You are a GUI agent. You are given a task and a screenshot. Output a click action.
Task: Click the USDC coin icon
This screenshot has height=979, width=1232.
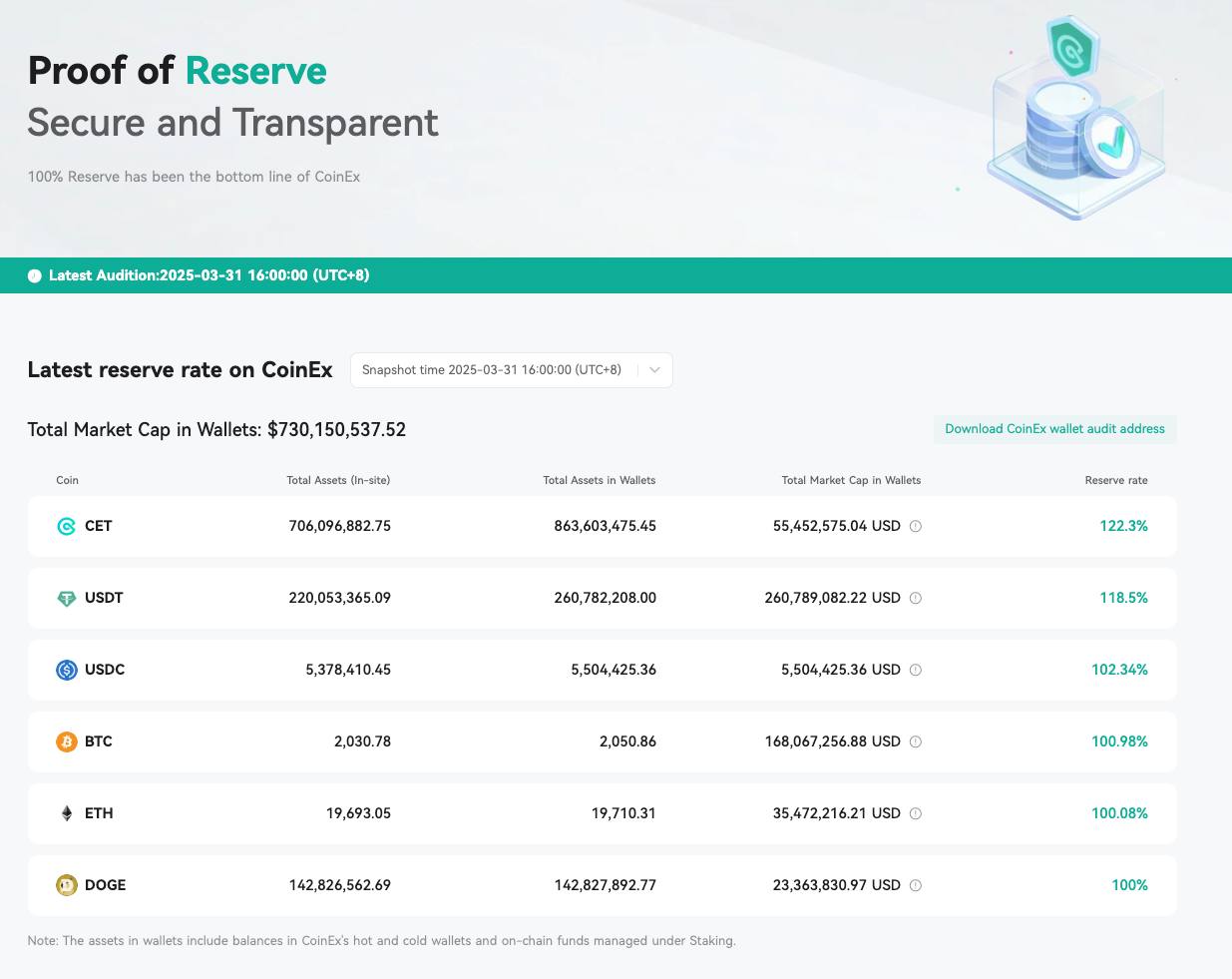point(67,670)
